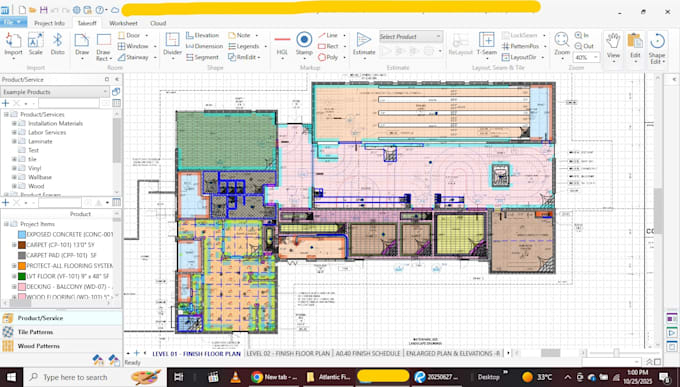Select the Divider shape tool
680x387 pixels.
click(172, 44)
